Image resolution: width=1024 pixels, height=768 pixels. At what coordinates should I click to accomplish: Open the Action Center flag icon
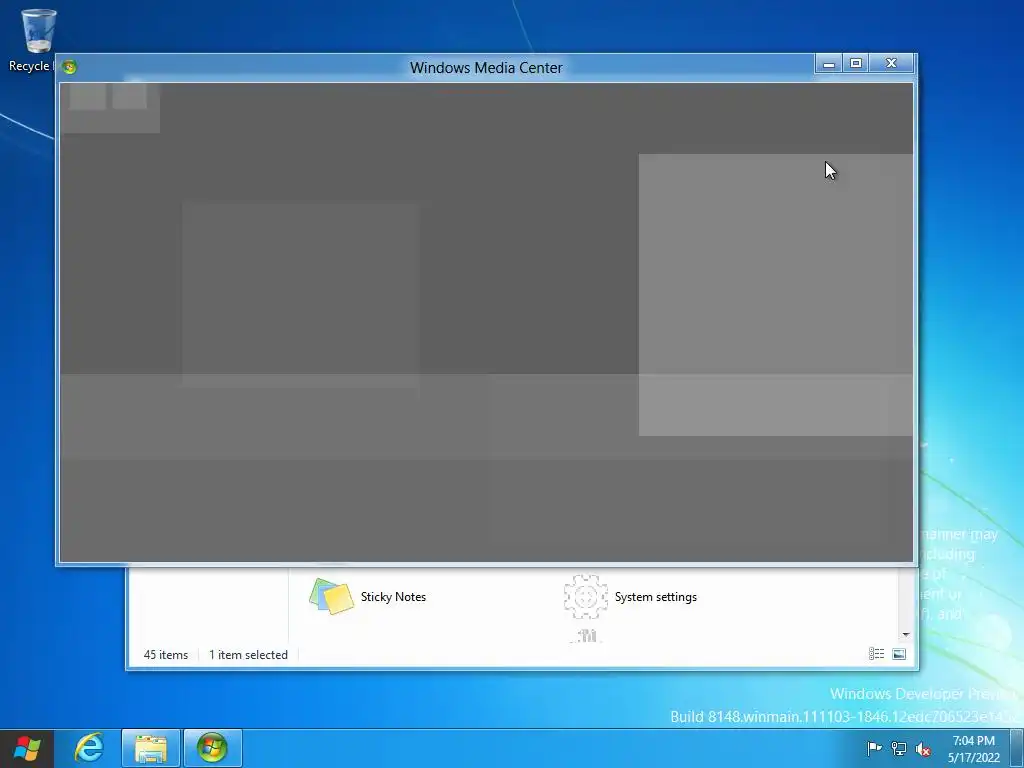coord(874,748)
